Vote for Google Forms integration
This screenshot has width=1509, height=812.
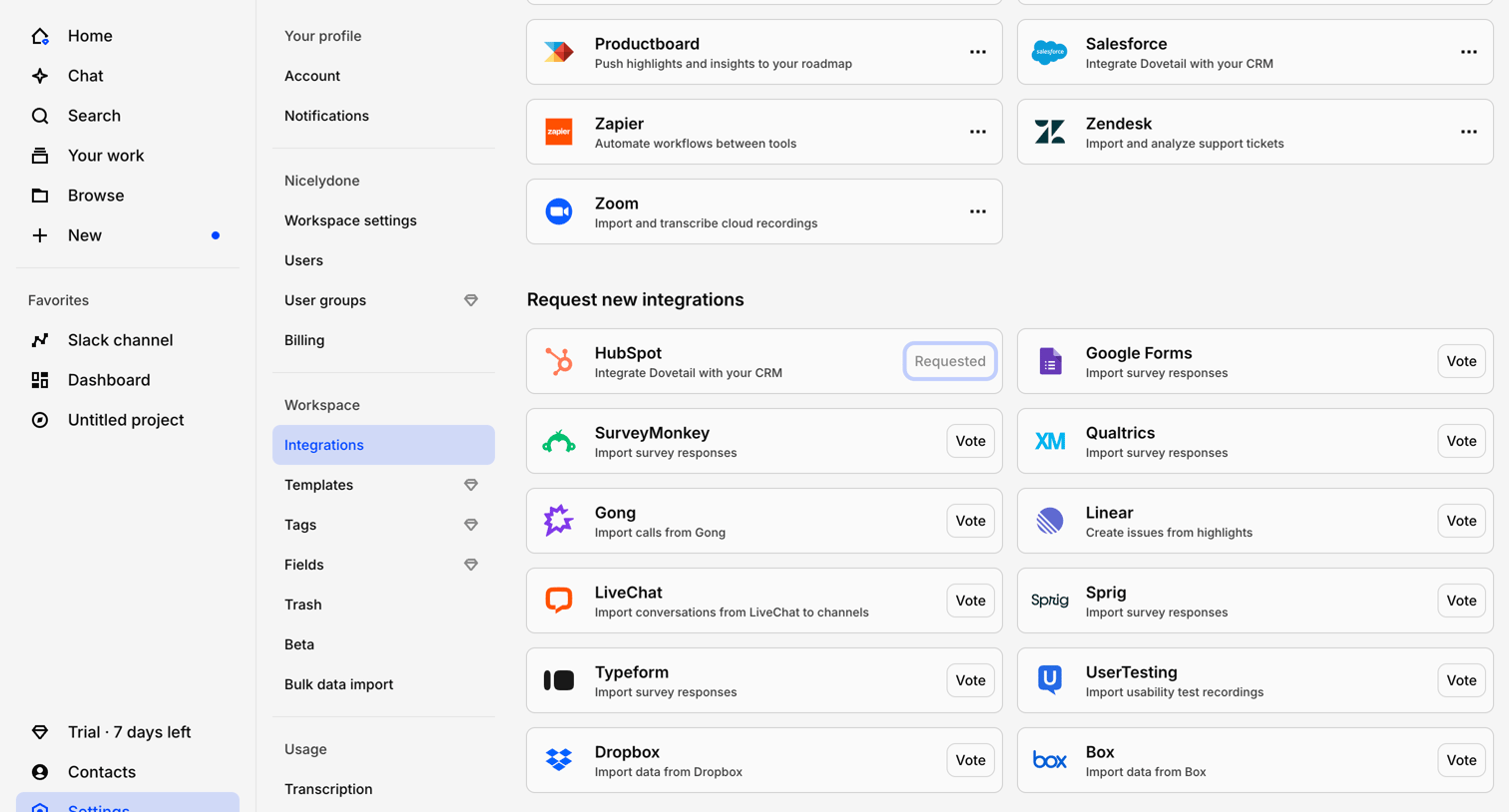point(1461,361)
